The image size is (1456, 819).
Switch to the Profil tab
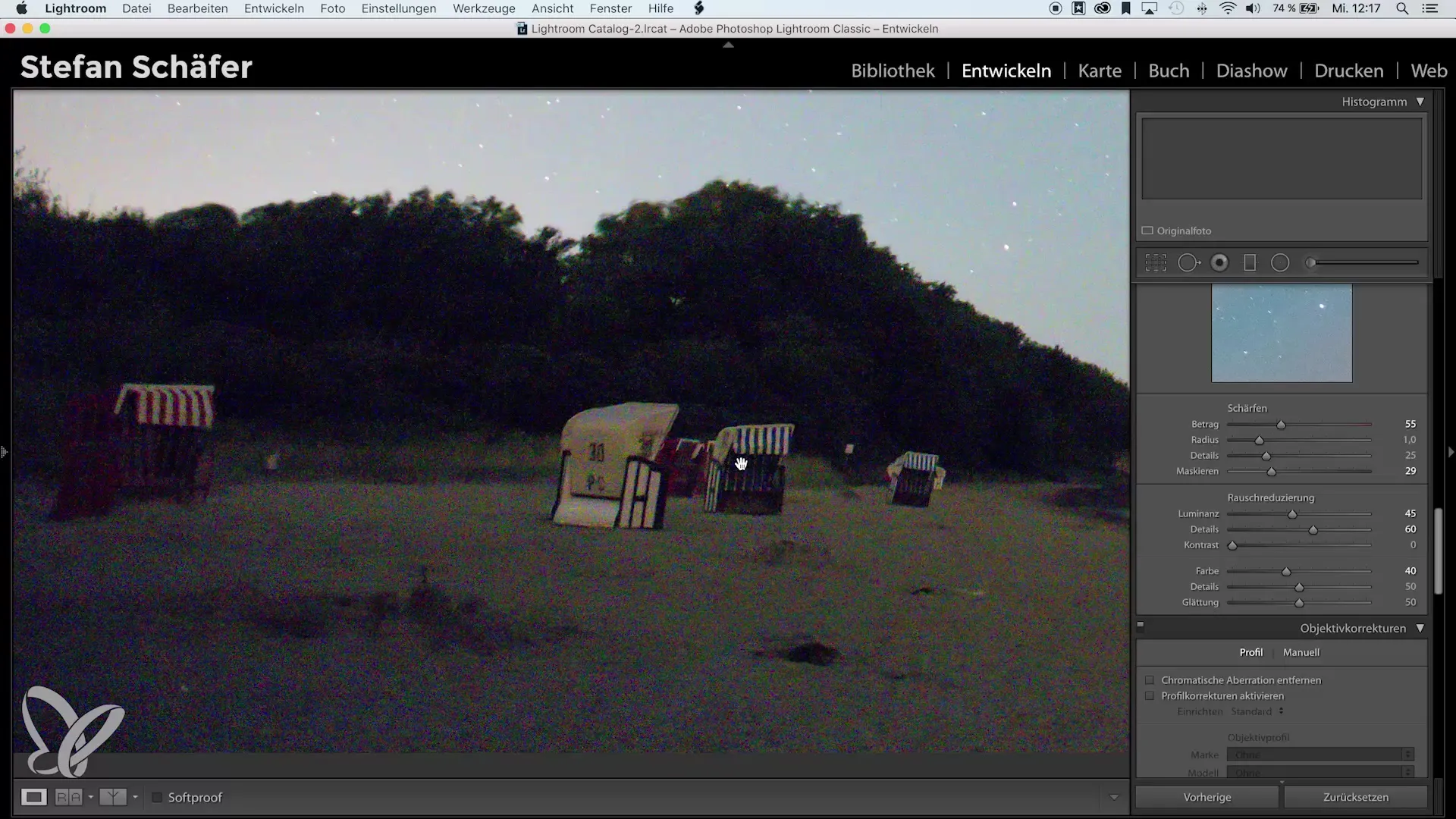click(1251, 652)
